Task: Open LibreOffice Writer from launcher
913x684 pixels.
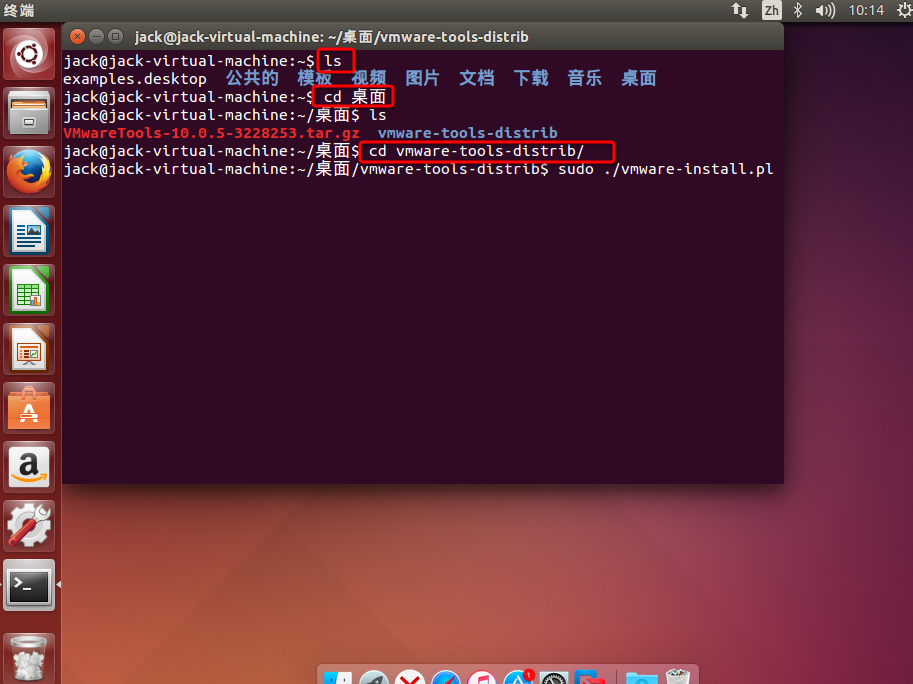Action: click(x=29, y=231)
